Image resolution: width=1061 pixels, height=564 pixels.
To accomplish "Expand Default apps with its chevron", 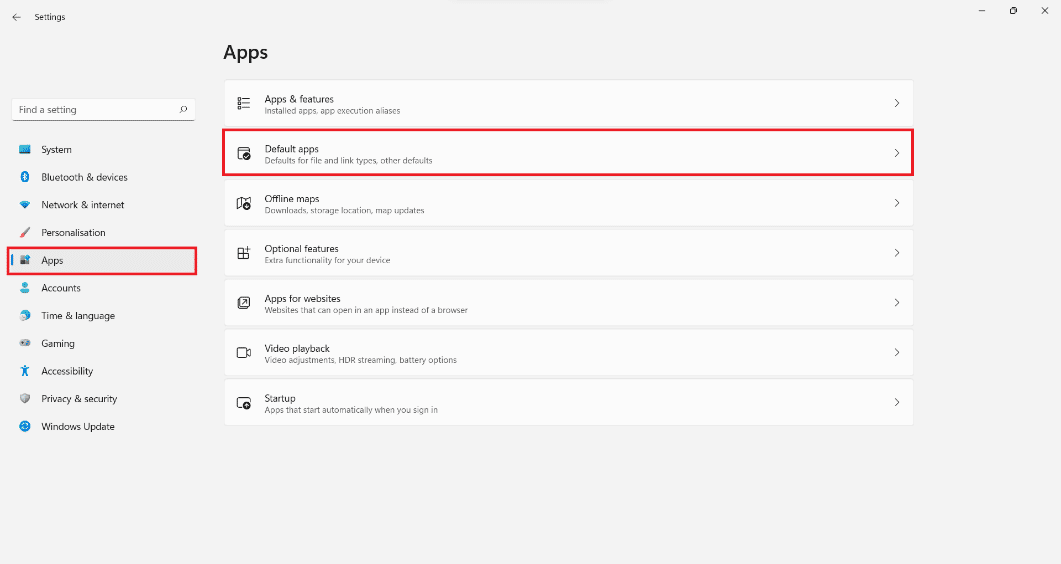I will point(896,154).
